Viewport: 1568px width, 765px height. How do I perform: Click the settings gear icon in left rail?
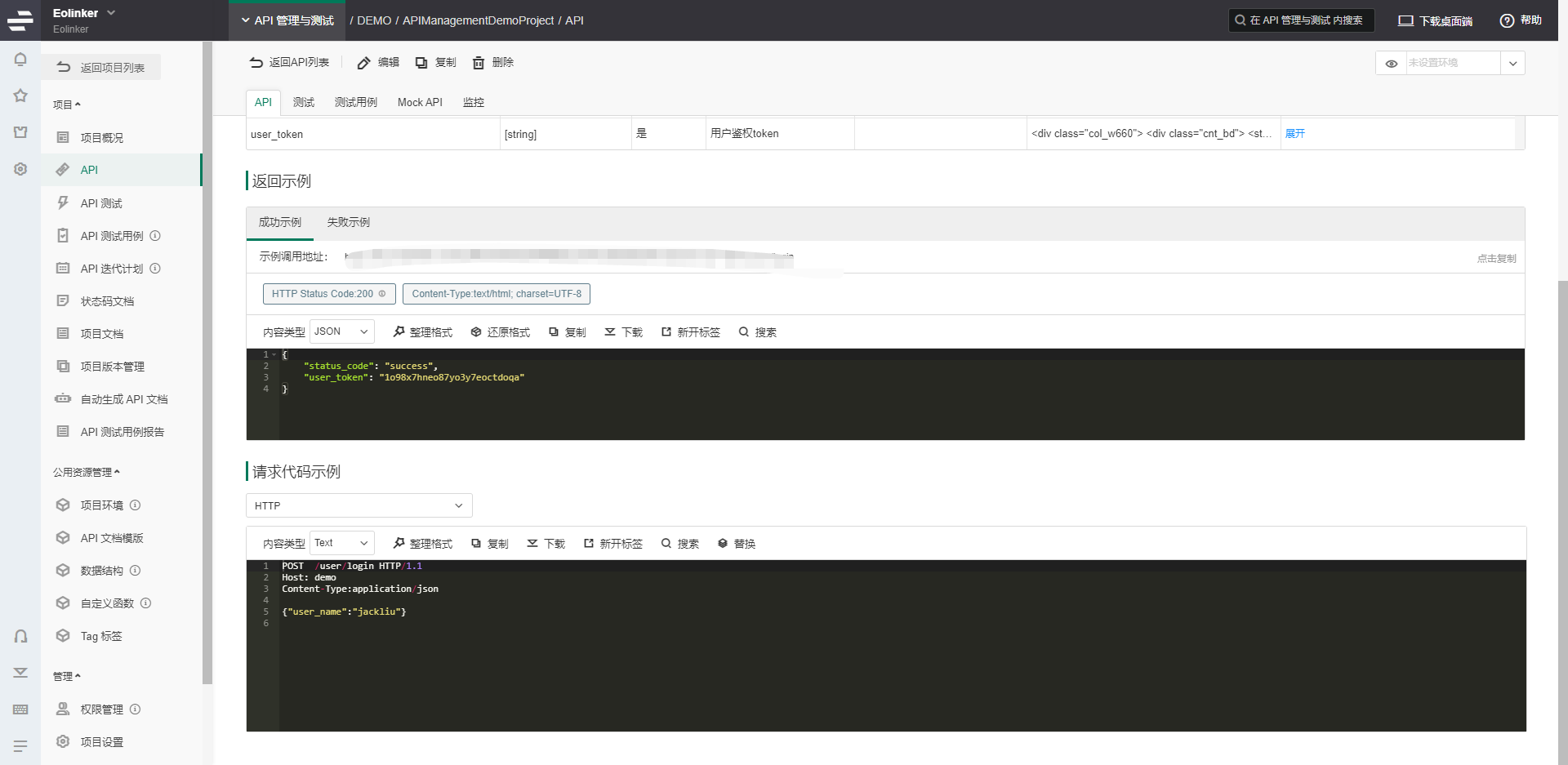pyautogui.click(x=20, y=169)
